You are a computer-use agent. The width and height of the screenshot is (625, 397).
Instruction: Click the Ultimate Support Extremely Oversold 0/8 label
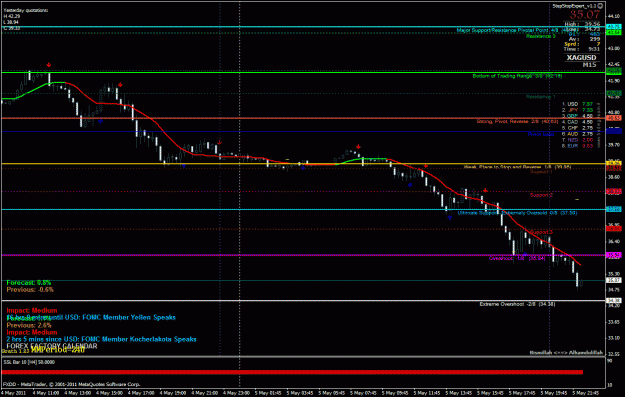(517, 213)
